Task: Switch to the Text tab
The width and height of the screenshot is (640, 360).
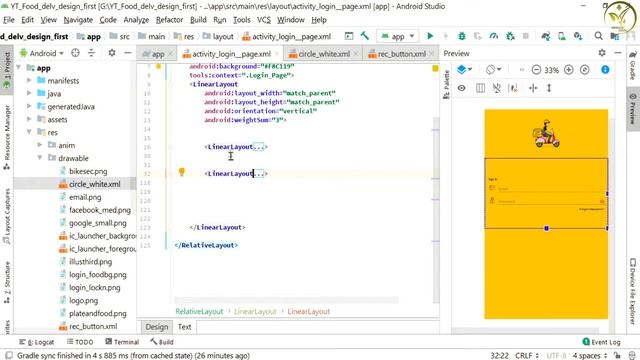Action: pos(184,327)
